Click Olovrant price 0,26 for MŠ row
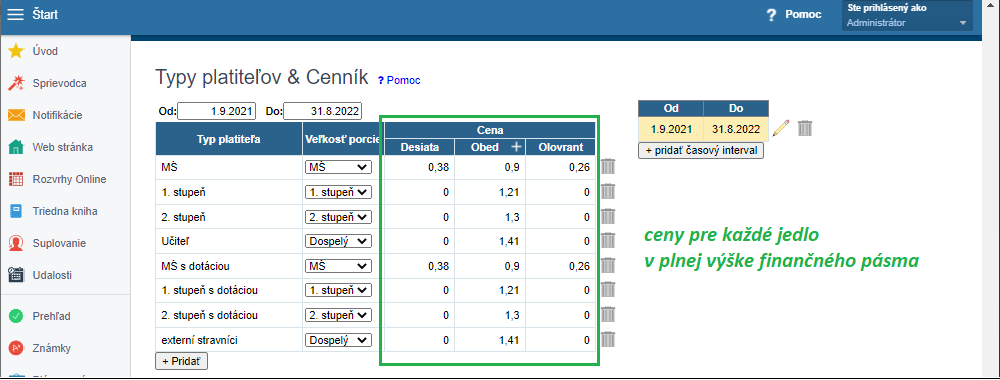 [561, 167]
